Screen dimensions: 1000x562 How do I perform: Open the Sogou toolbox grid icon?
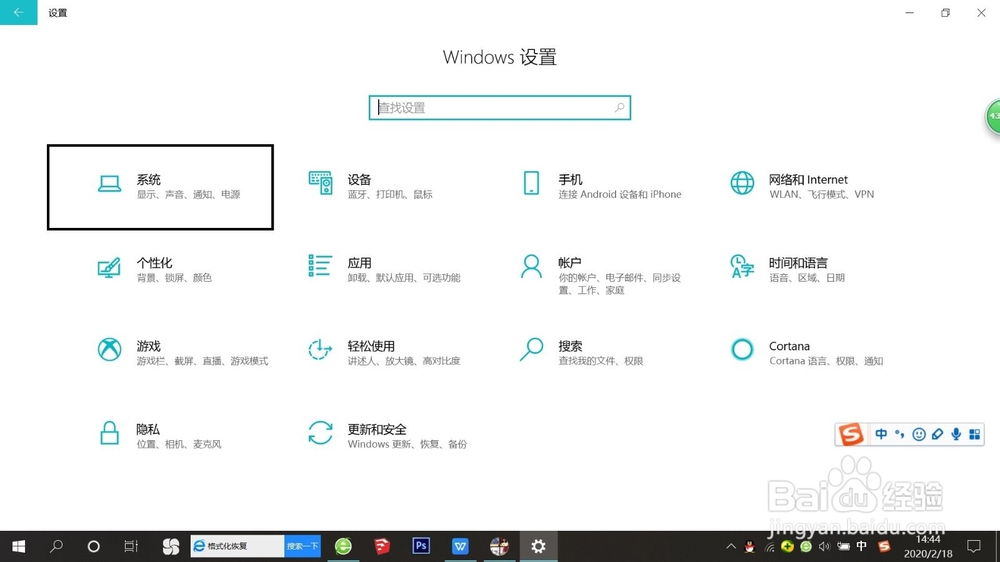pos(974,434)
